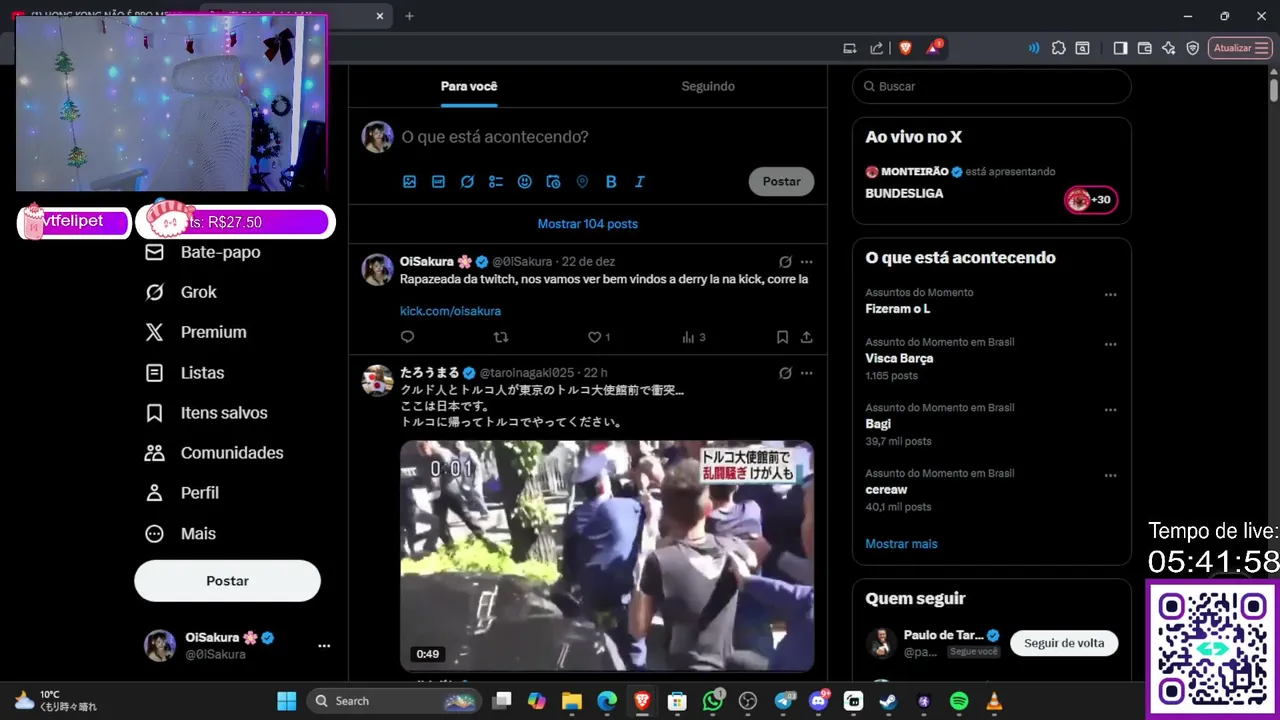Screen dimensions: 1280x720
Task: Toggle bold formatting in the composer
Action: pos(611,182)
